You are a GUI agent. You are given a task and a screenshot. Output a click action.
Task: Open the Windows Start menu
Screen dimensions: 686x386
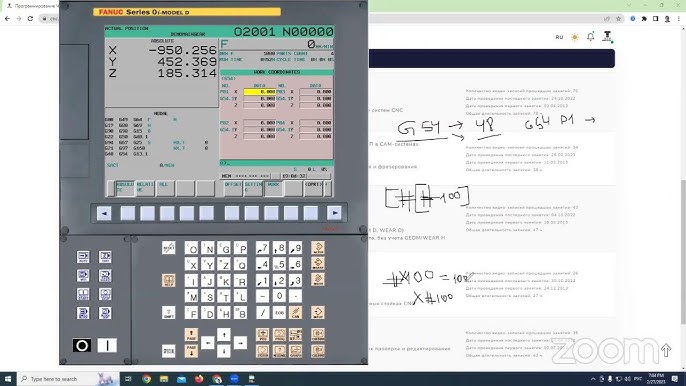pyautogui.click(x=8, y=379)
